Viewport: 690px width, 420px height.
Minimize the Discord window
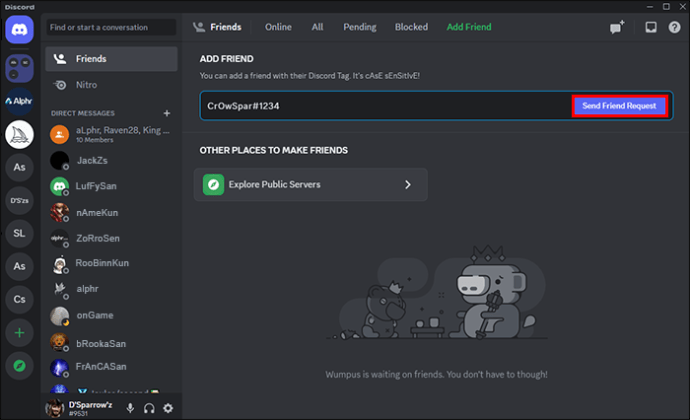click(x=650, y=7)
